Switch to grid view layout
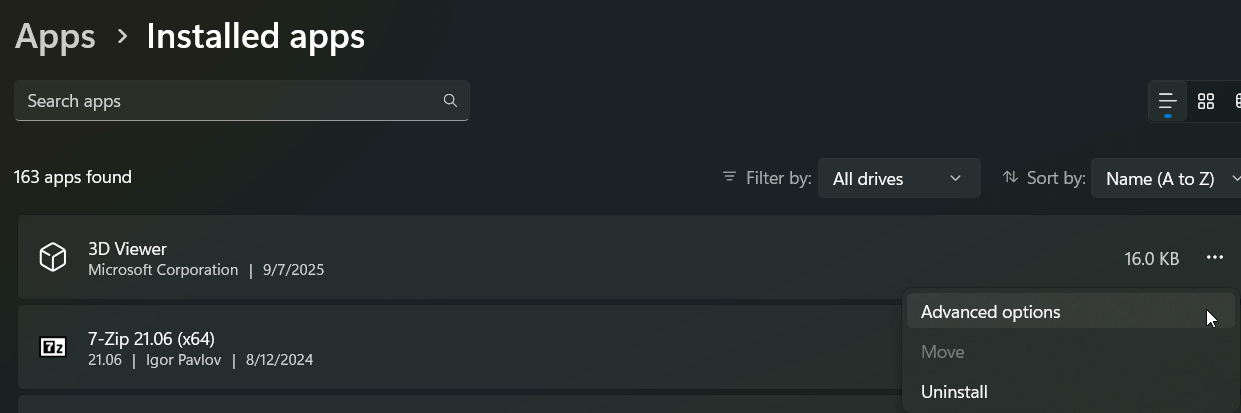 1206,101
